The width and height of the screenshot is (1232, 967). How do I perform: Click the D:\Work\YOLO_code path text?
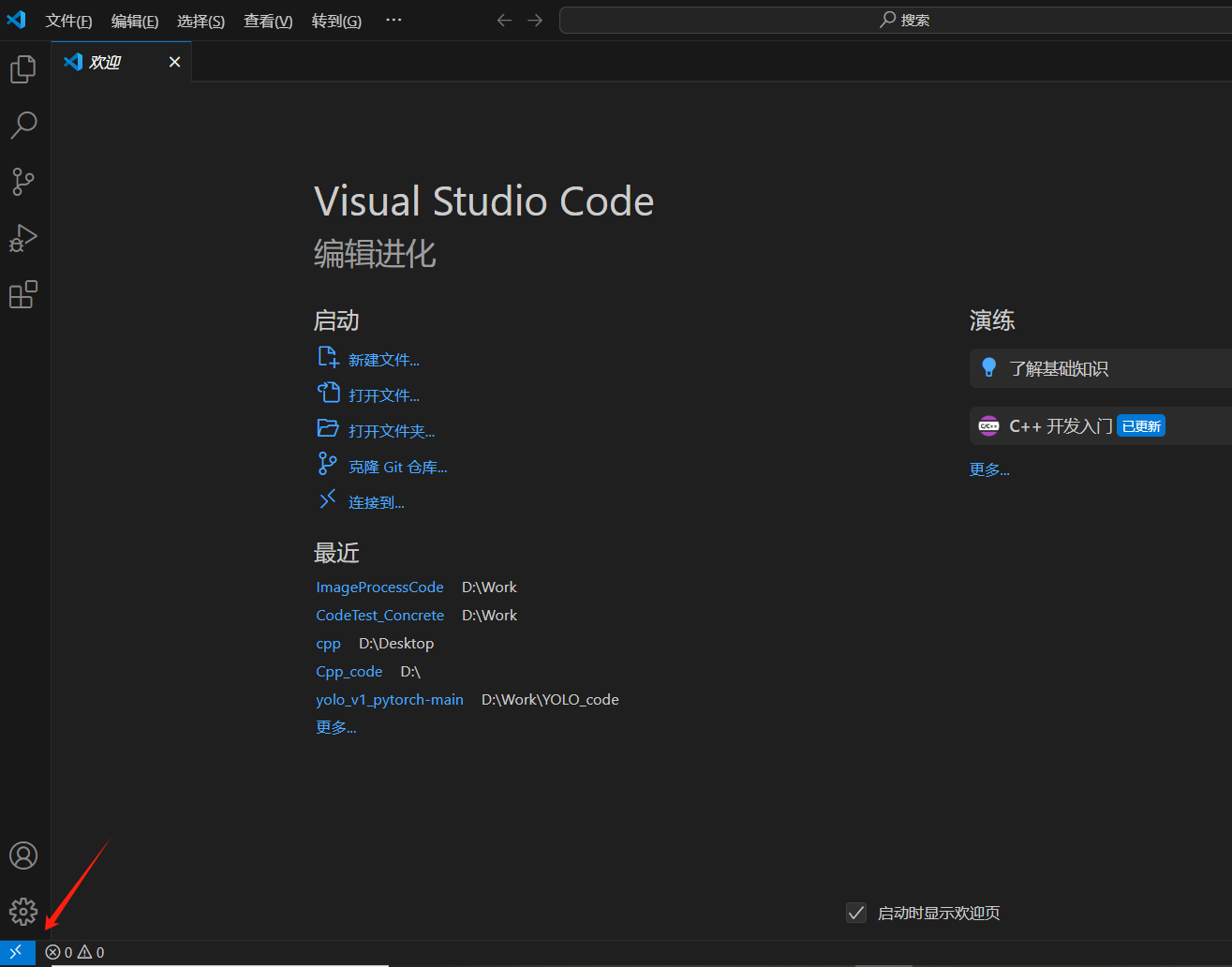[550, 700]
